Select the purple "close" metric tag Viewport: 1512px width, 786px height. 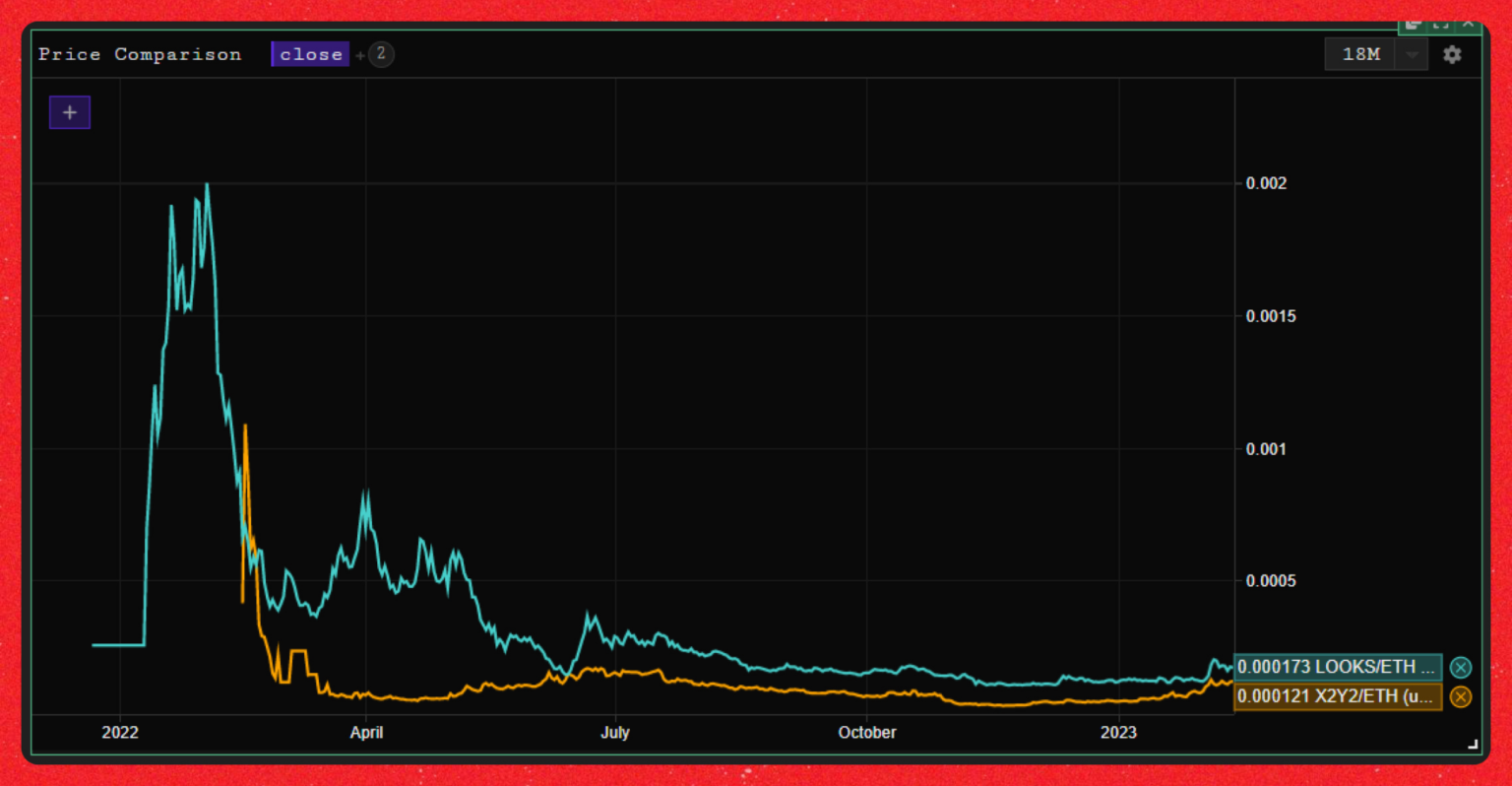(310, 55)
